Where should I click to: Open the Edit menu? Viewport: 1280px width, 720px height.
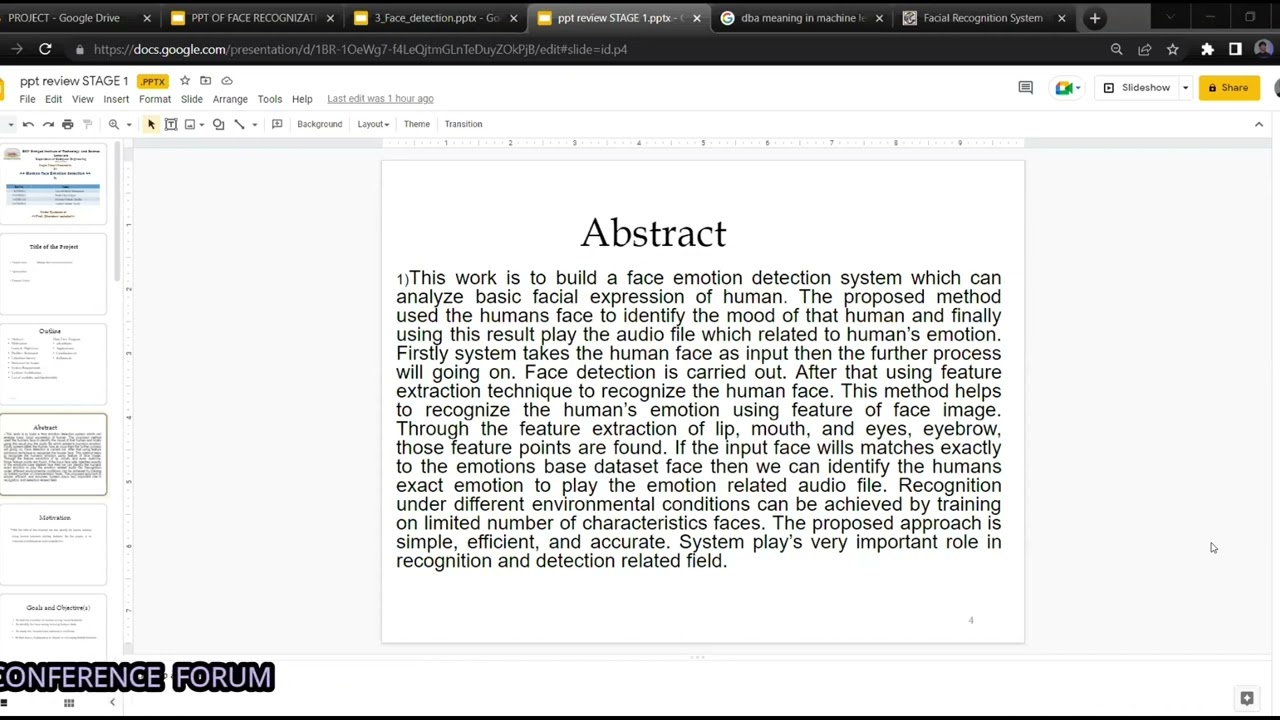pyautogui.click(x=53, y=99)
